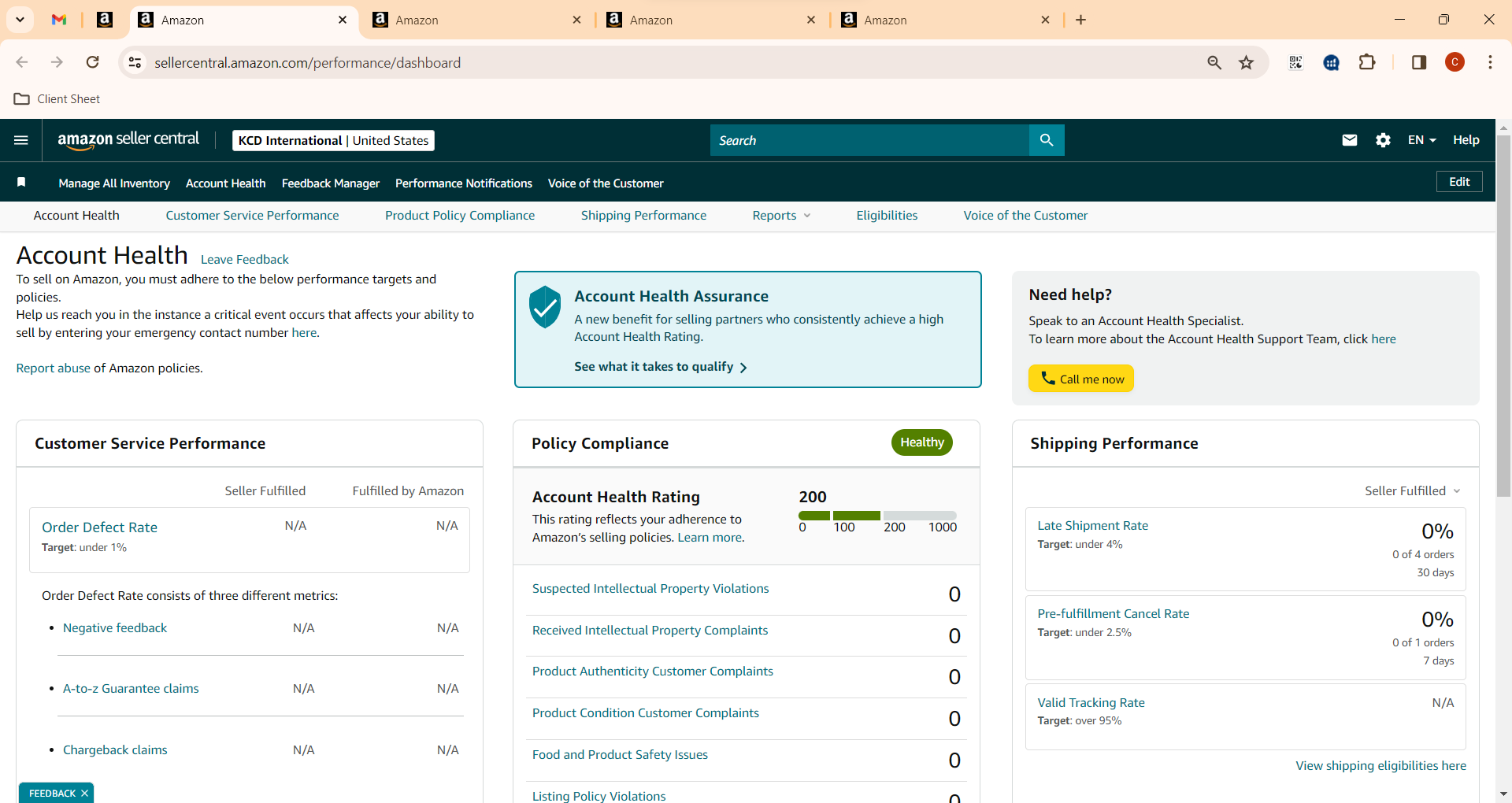Viewport: 1512px width, 803px height.
Task: Open the extensions puzzle icon
Action: pyautogui.click(x=1368, y=62)
